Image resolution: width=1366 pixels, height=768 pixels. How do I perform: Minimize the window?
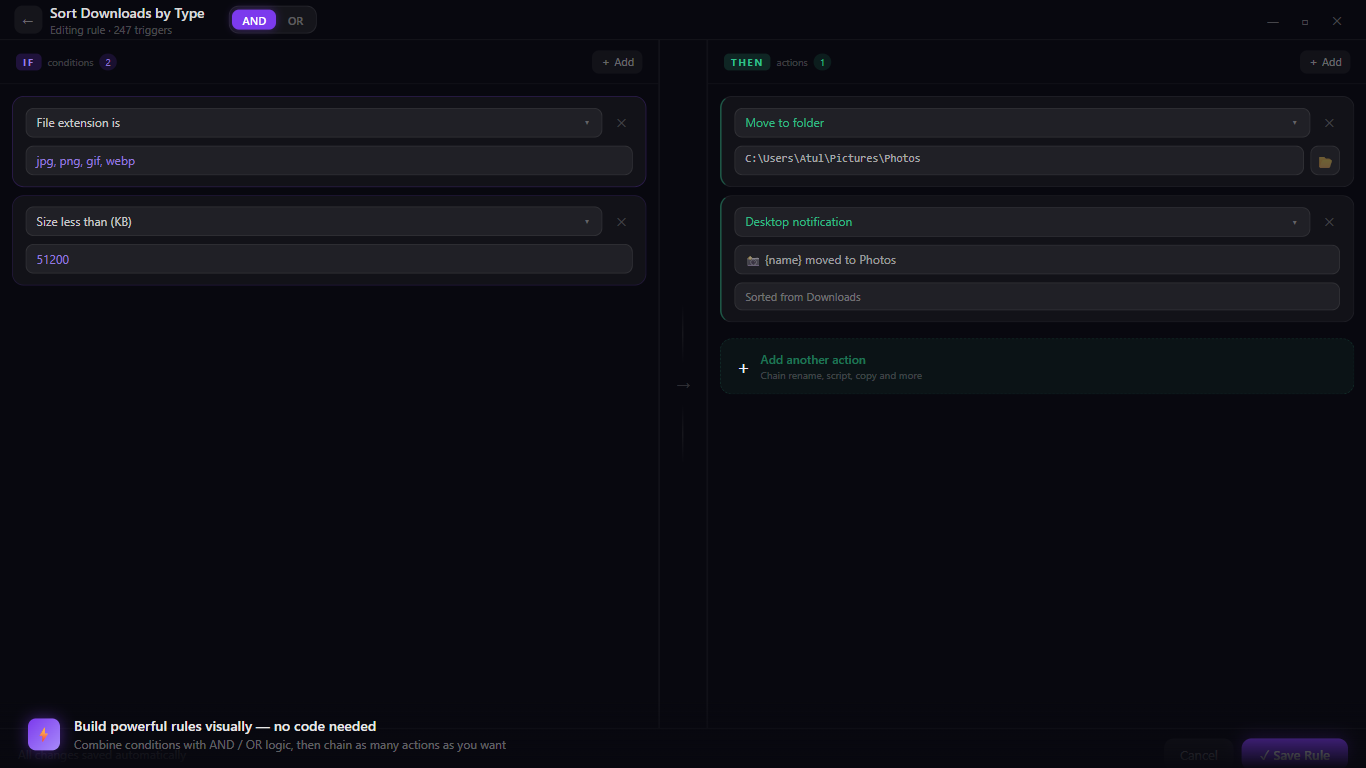pos(1273,21)
